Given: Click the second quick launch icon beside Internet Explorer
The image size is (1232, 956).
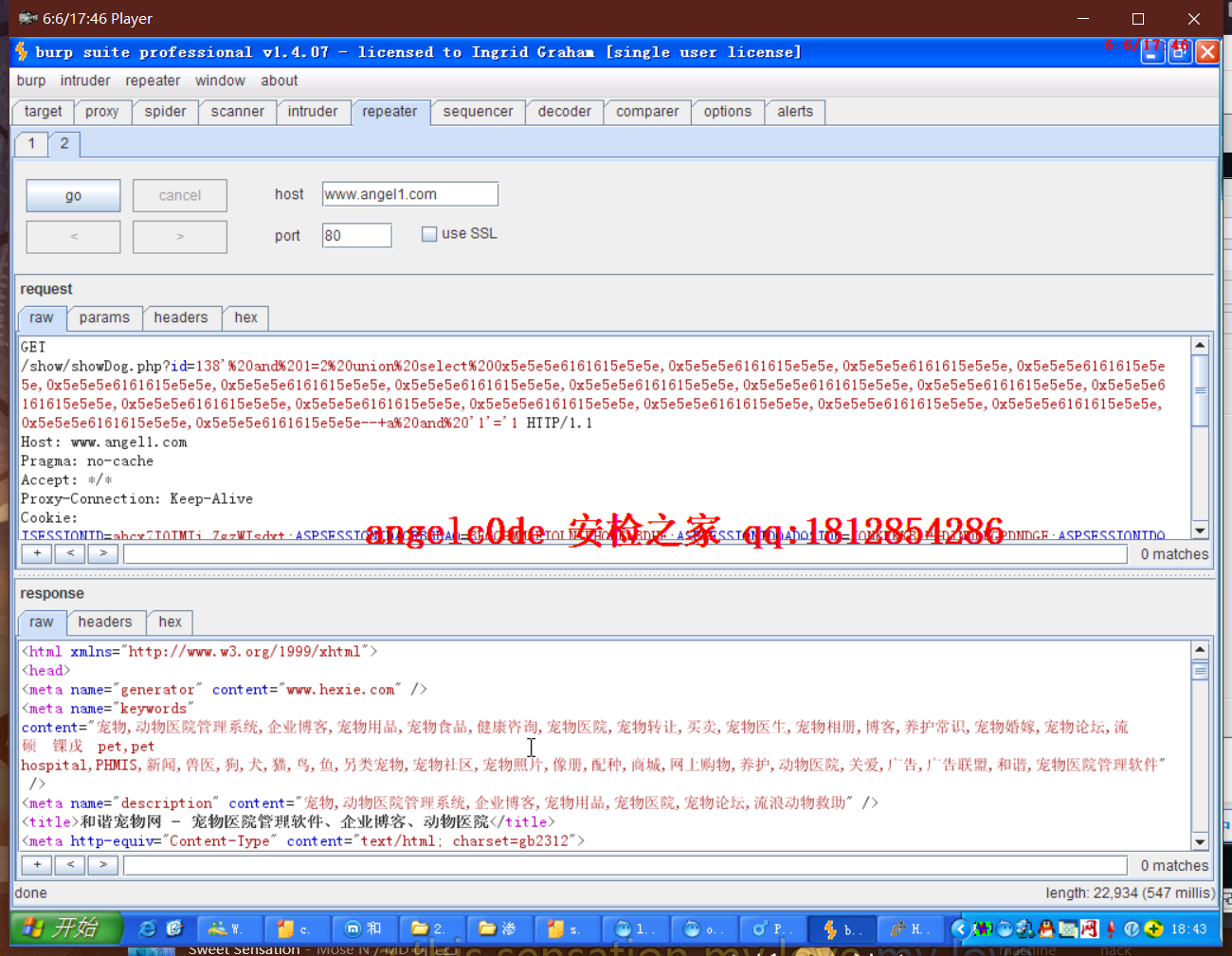Looking at the screenshot, I should point(174,929).
